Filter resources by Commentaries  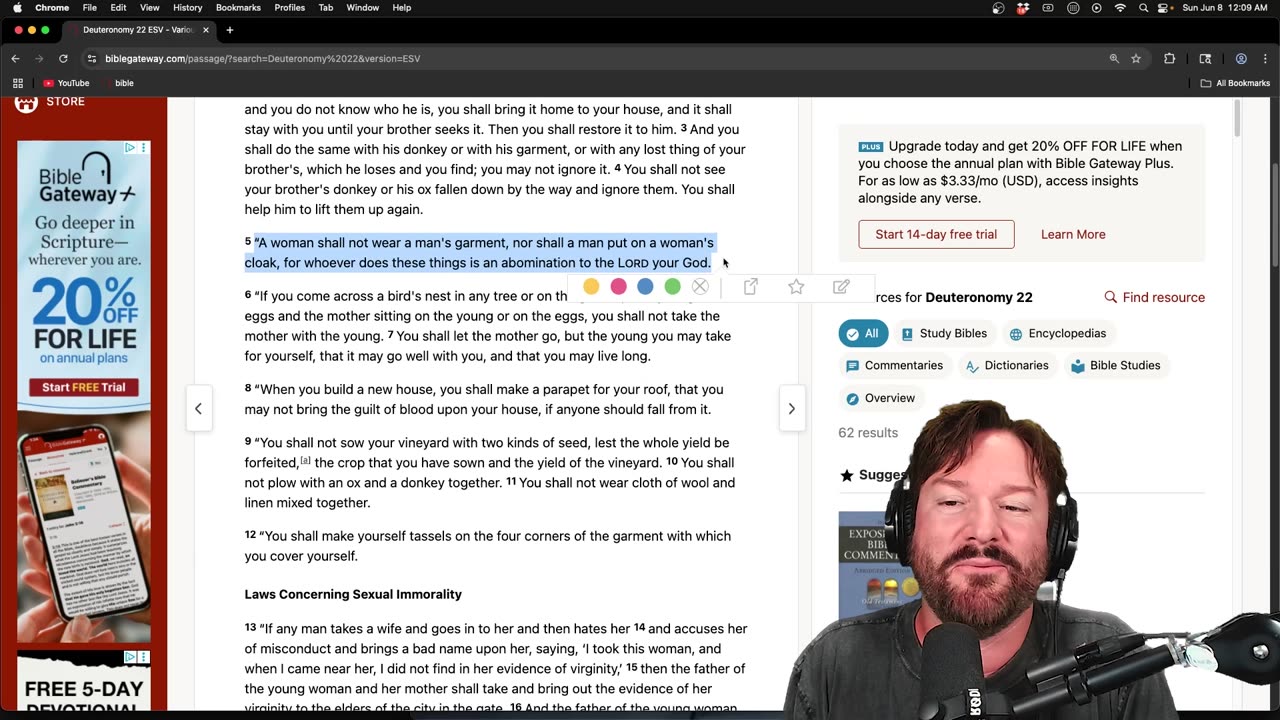(894, 365)
